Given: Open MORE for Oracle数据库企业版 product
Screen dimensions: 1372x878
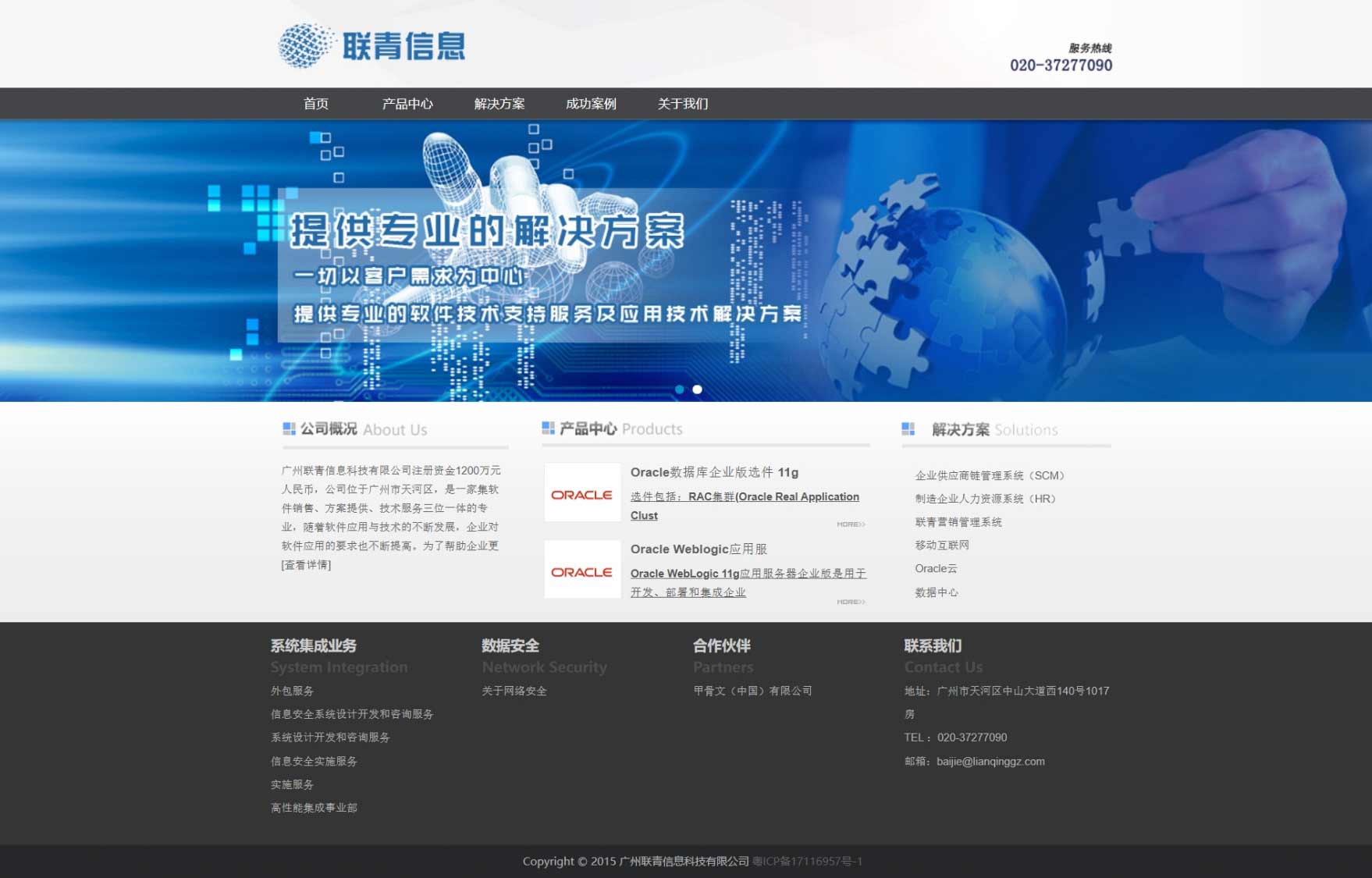Looking at the screenshot, I should point(851,524).
